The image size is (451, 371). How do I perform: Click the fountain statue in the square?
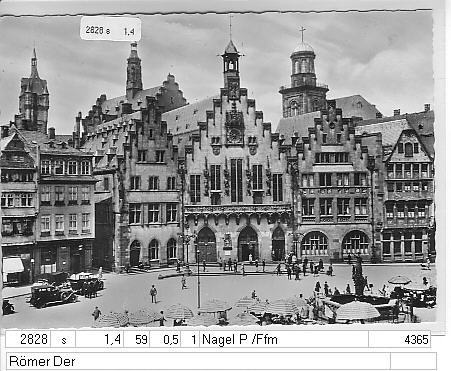358,277
